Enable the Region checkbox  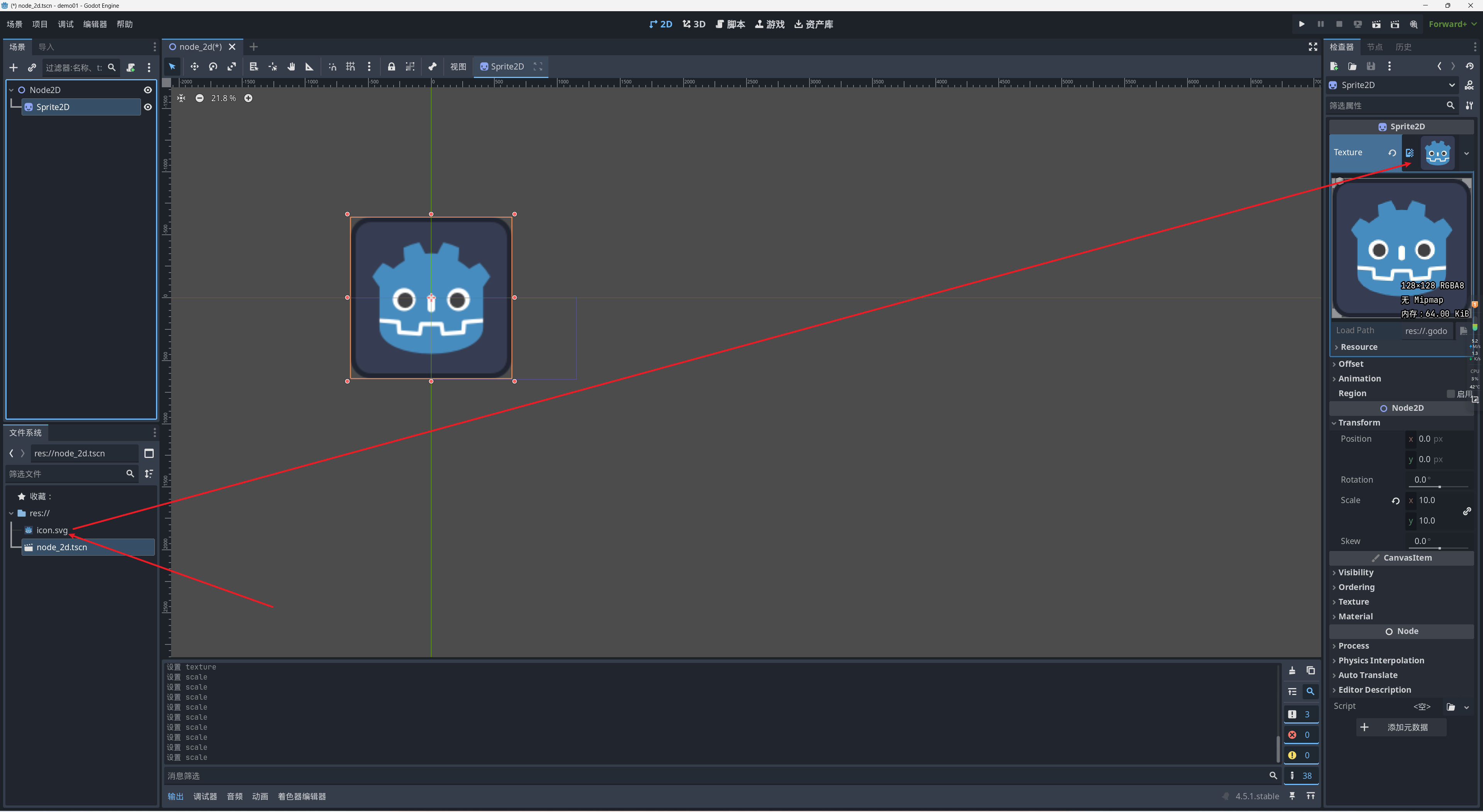(1451, 393)
